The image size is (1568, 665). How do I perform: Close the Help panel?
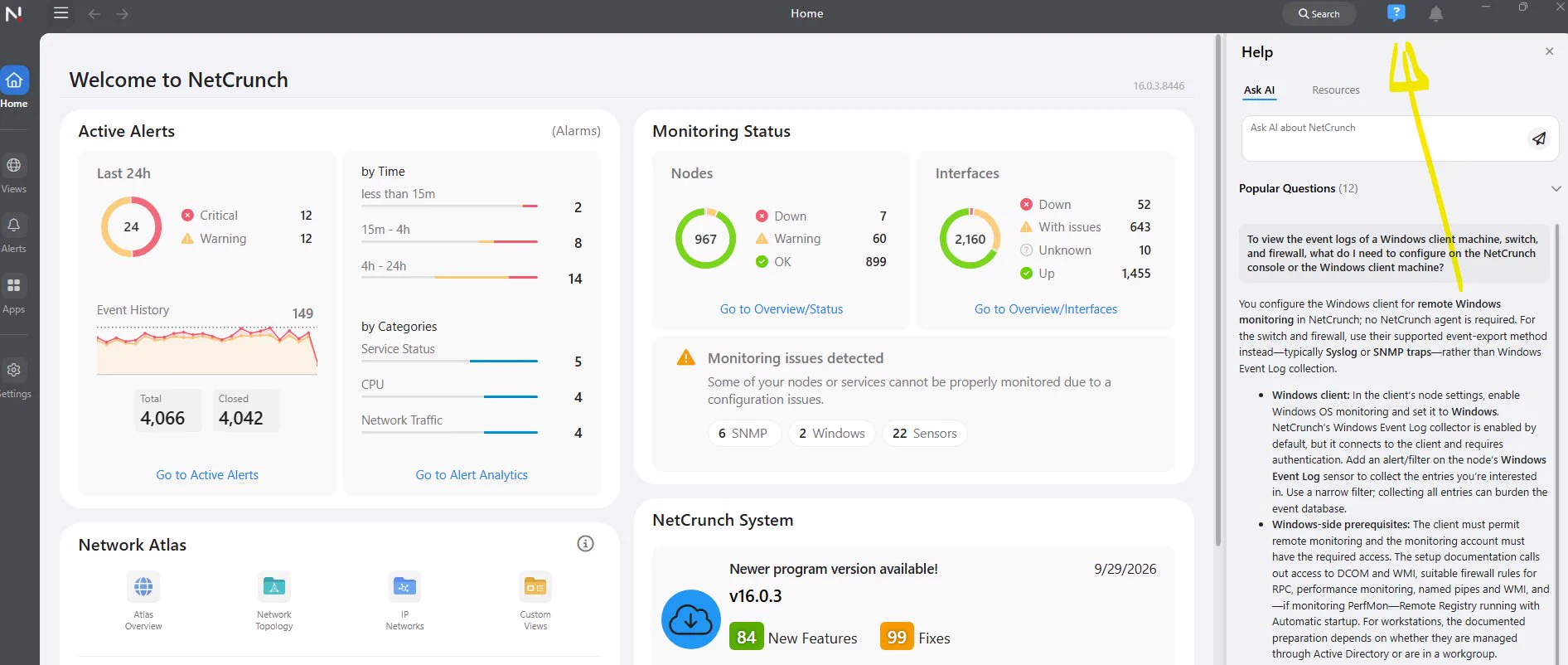(1549, 51)
